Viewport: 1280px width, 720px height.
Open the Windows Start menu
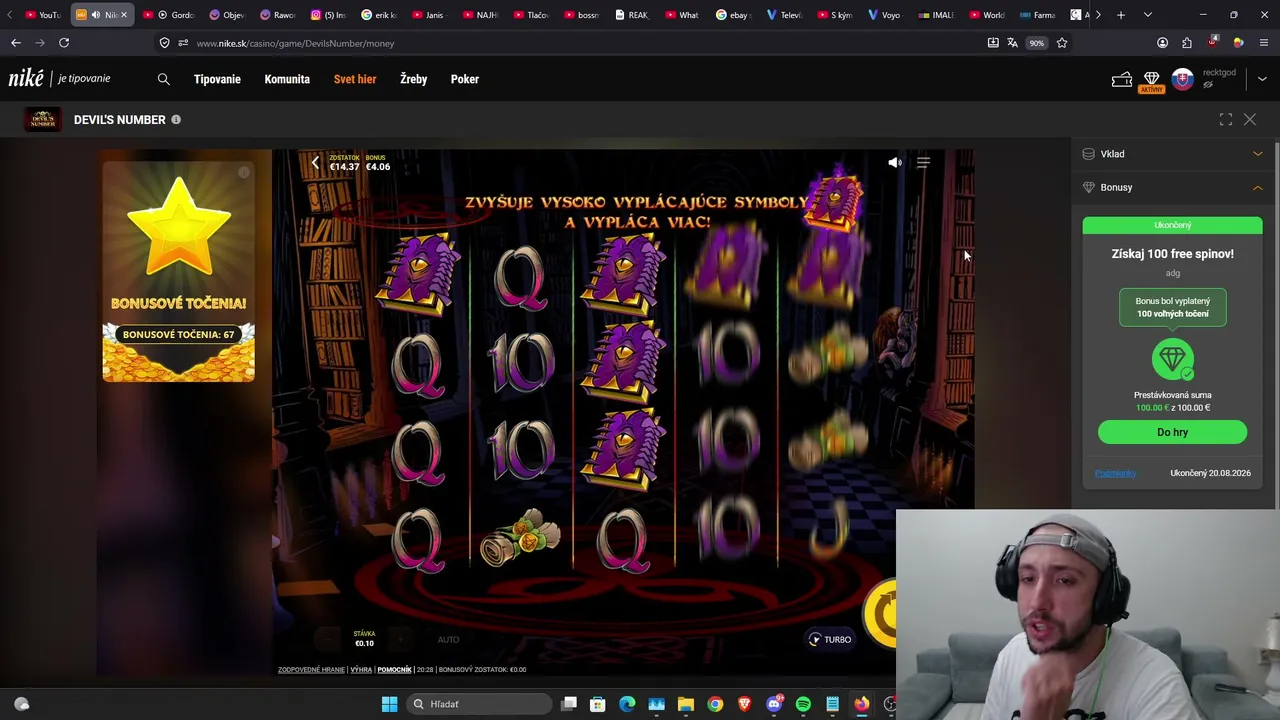390,704
